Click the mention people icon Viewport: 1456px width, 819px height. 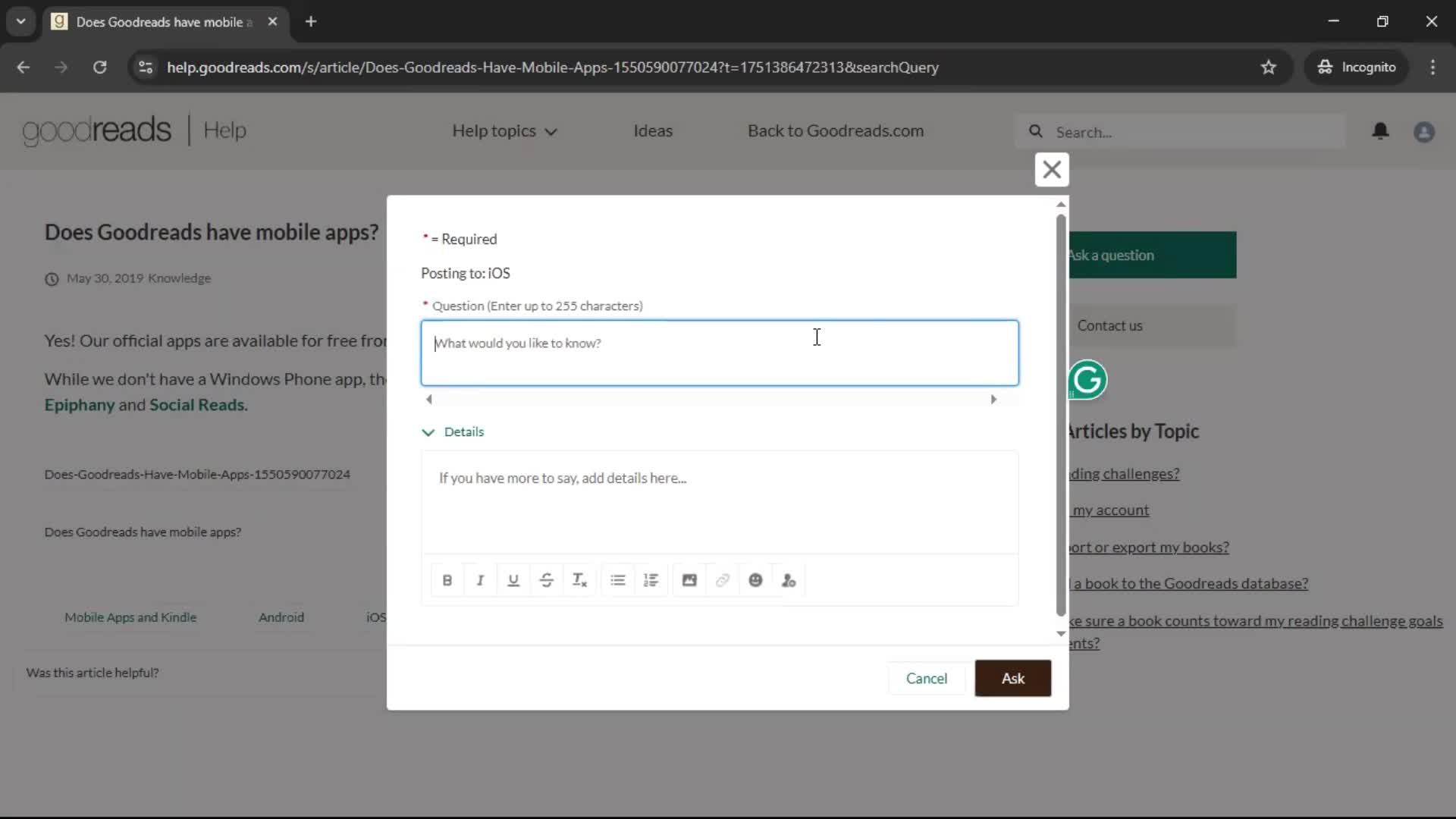[789, 580]
